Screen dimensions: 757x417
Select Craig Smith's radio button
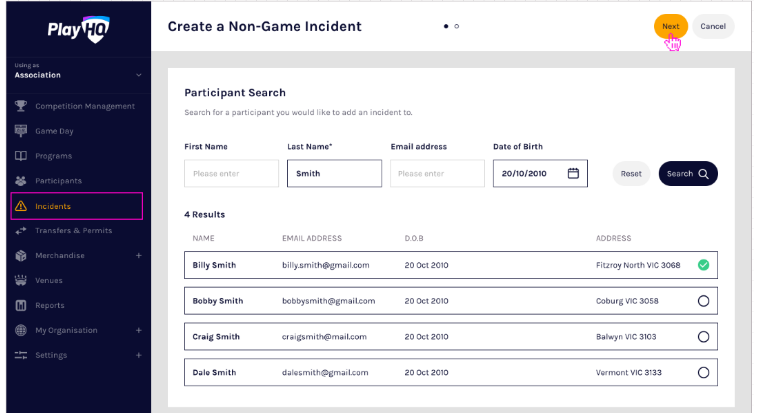703,336
